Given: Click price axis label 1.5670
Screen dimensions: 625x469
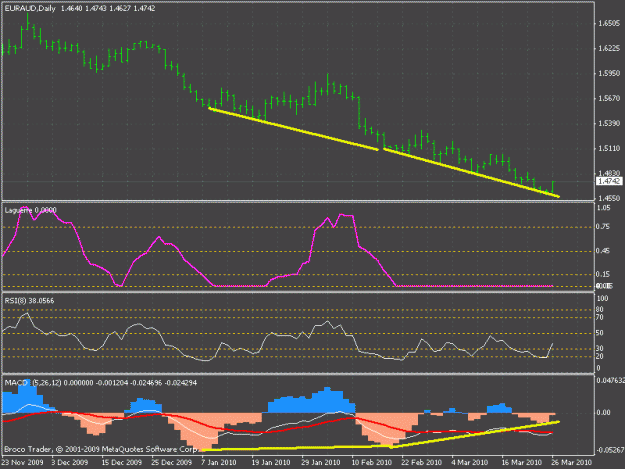Looking at the screenshot, I should click(609, 98).
